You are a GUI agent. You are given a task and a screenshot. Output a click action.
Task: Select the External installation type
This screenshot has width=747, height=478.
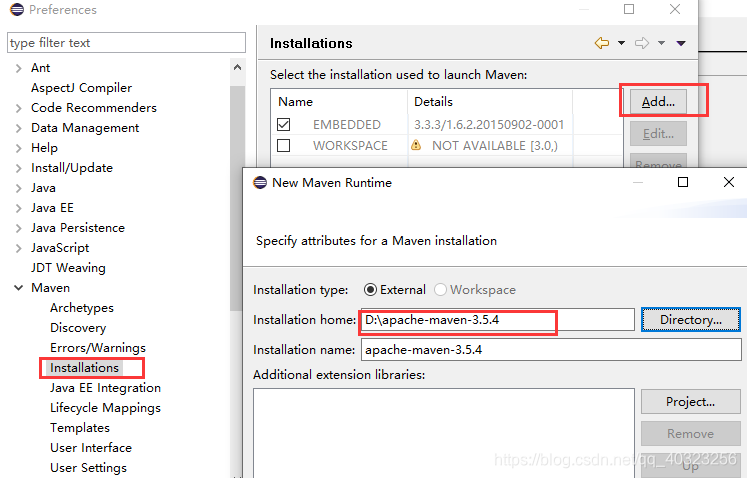tap(370, 290)
